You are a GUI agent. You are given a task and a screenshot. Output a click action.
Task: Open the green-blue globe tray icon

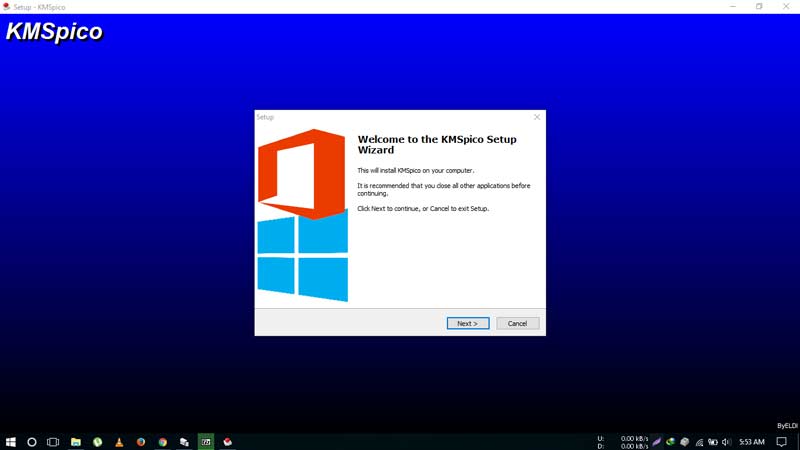[670, 442]
